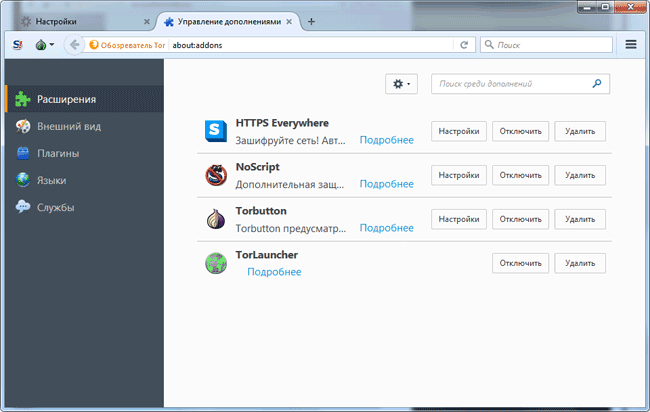Image resolution: width=650 pixels, height=412 pixels.
Task: Click Удалить for HTTPS Everywhere
Action: (x=580, y=131)
